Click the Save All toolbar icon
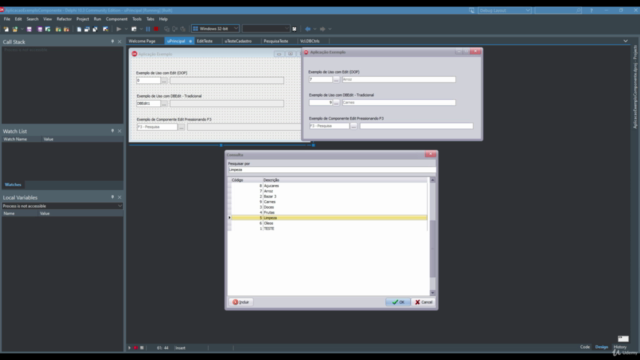Screen dimensions: 640x360 [40, 29]
